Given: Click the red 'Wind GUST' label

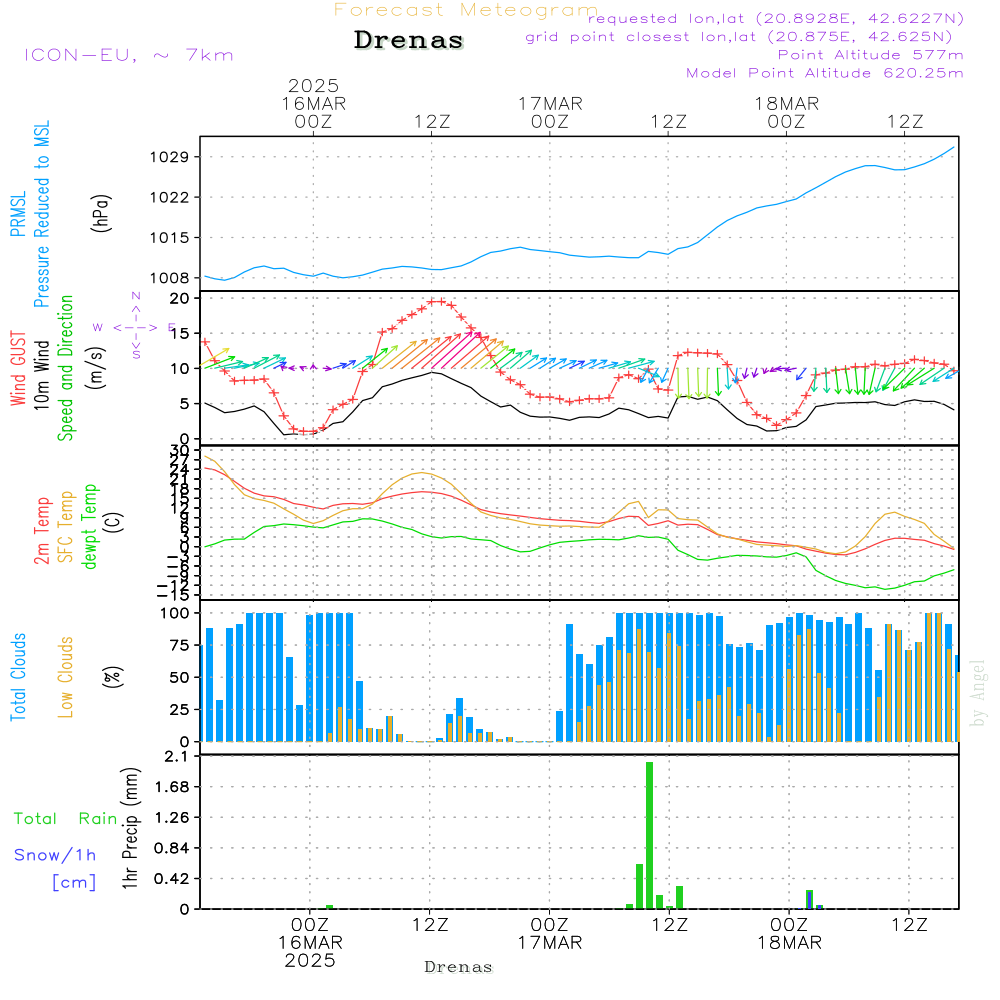Looking at the screenshot, I should click(x=18, y=368).
